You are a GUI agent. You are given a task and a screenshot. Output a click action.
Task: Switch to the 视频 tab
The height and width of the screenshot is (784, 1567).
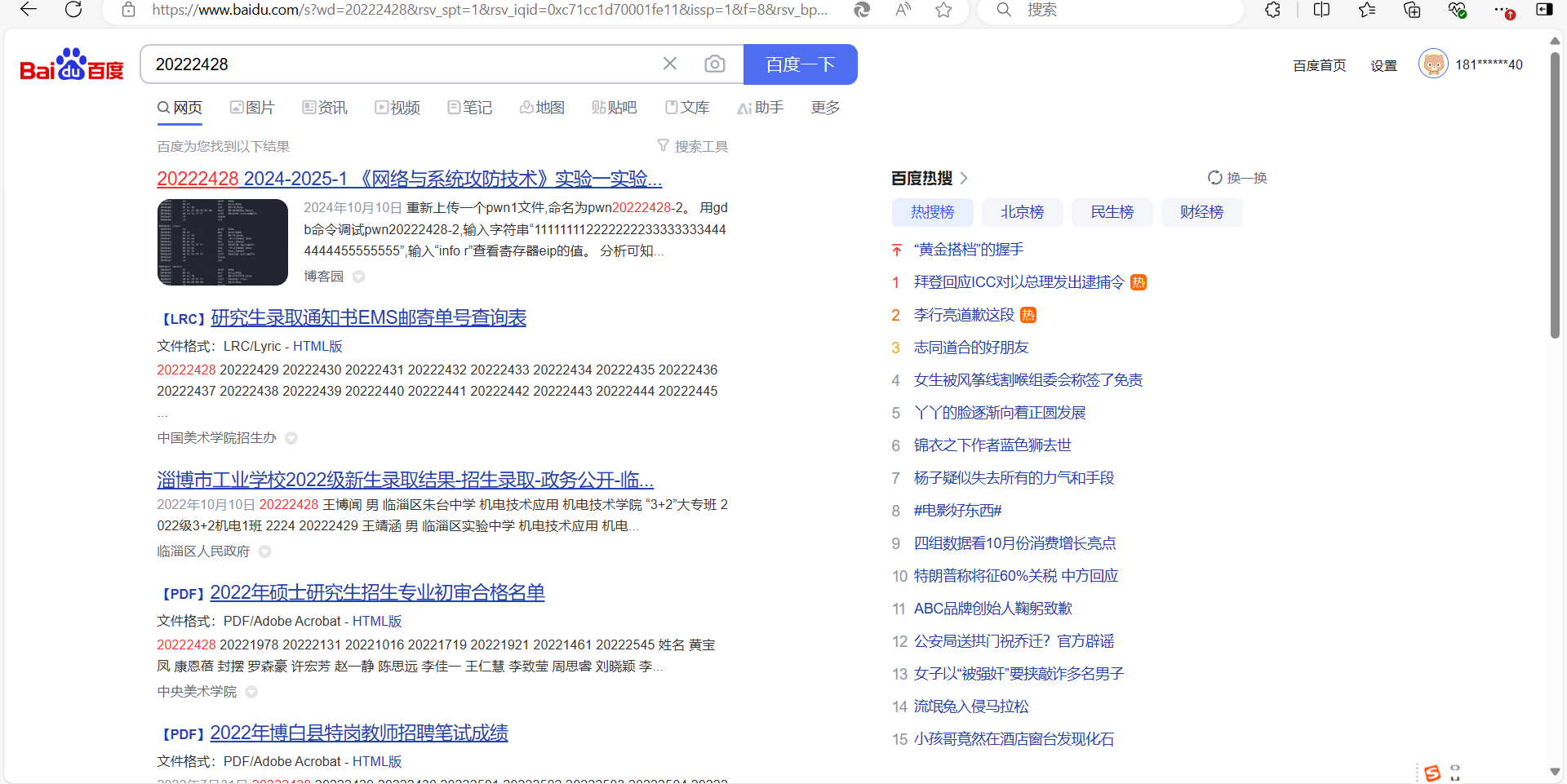pos(397,108)
